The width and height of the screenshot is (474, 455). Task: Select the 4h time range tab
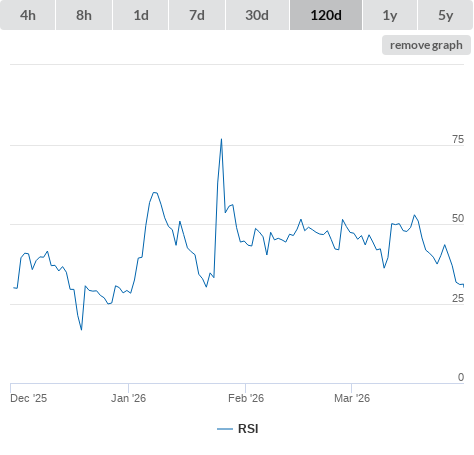click(28, 15)
